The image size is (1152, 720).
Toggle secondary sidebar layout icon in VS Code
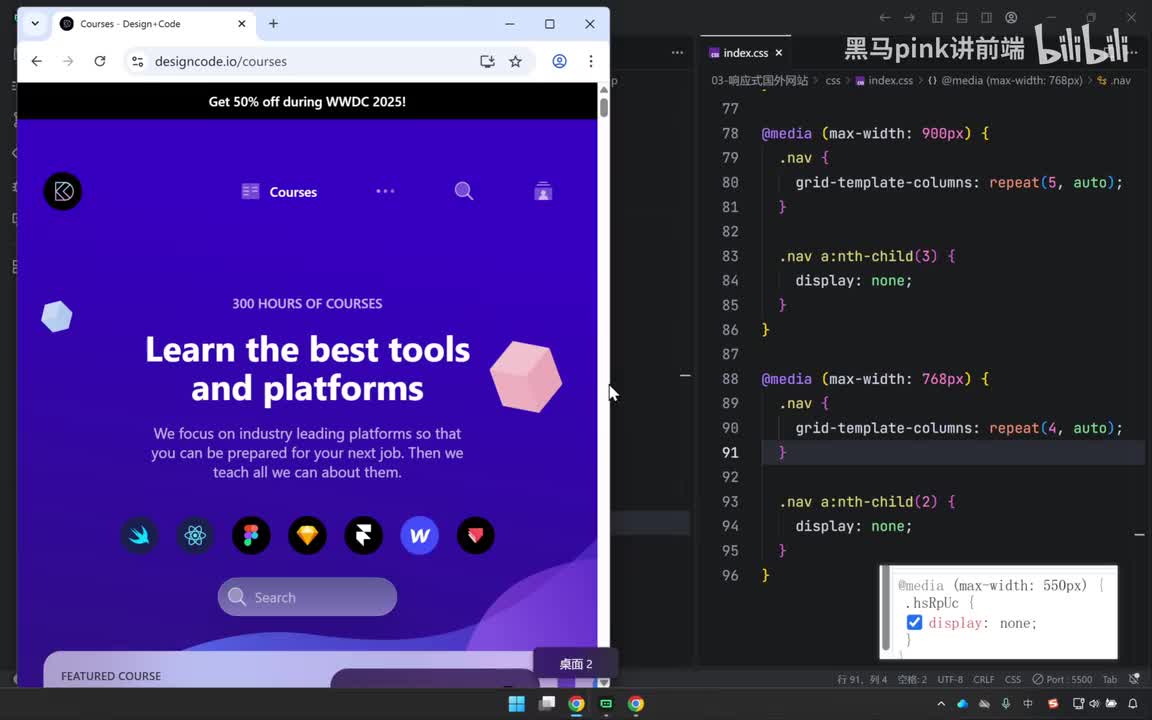(x=987, y=17)
